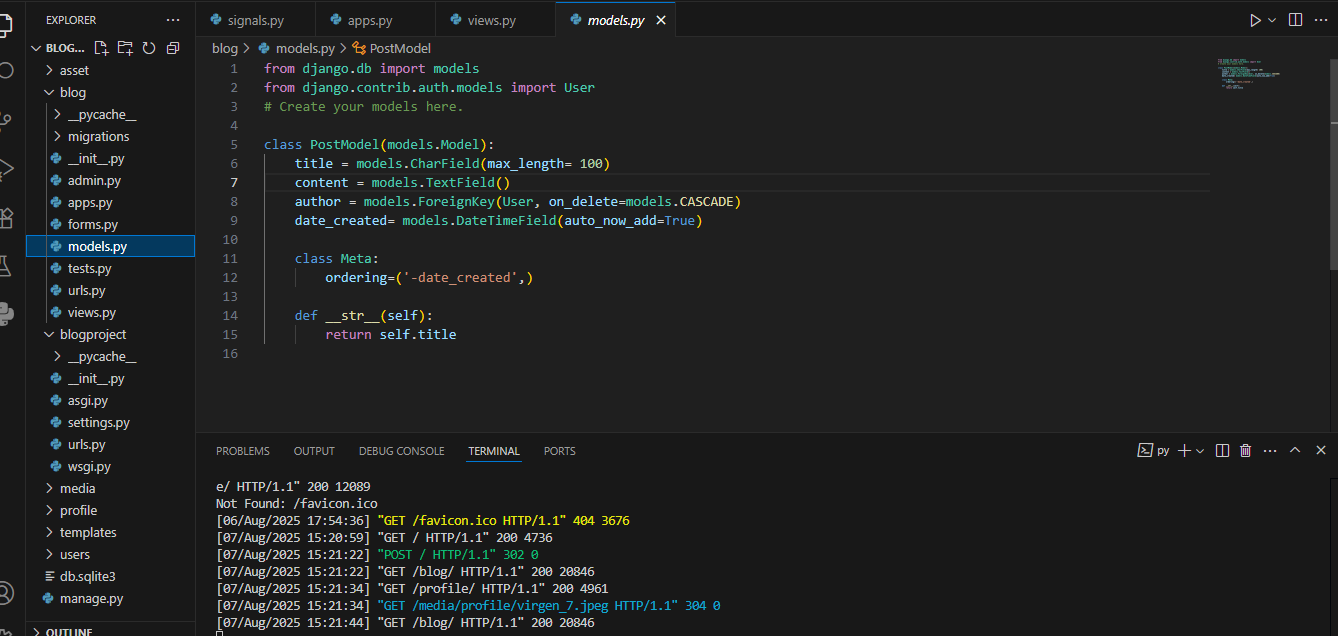
Task: Close the terminal panel
Action: 1321,451
